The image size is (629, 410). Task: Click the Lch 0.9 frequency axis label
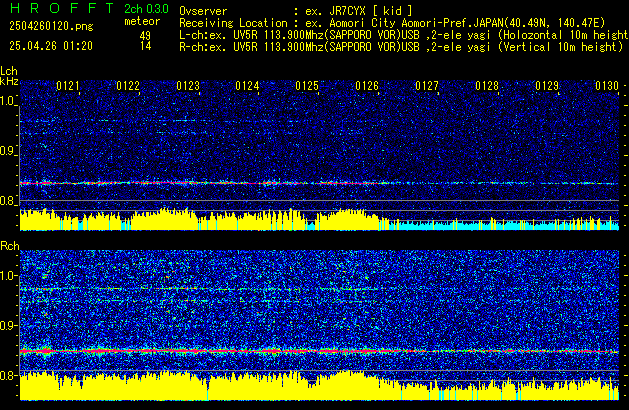pos(8,151)
